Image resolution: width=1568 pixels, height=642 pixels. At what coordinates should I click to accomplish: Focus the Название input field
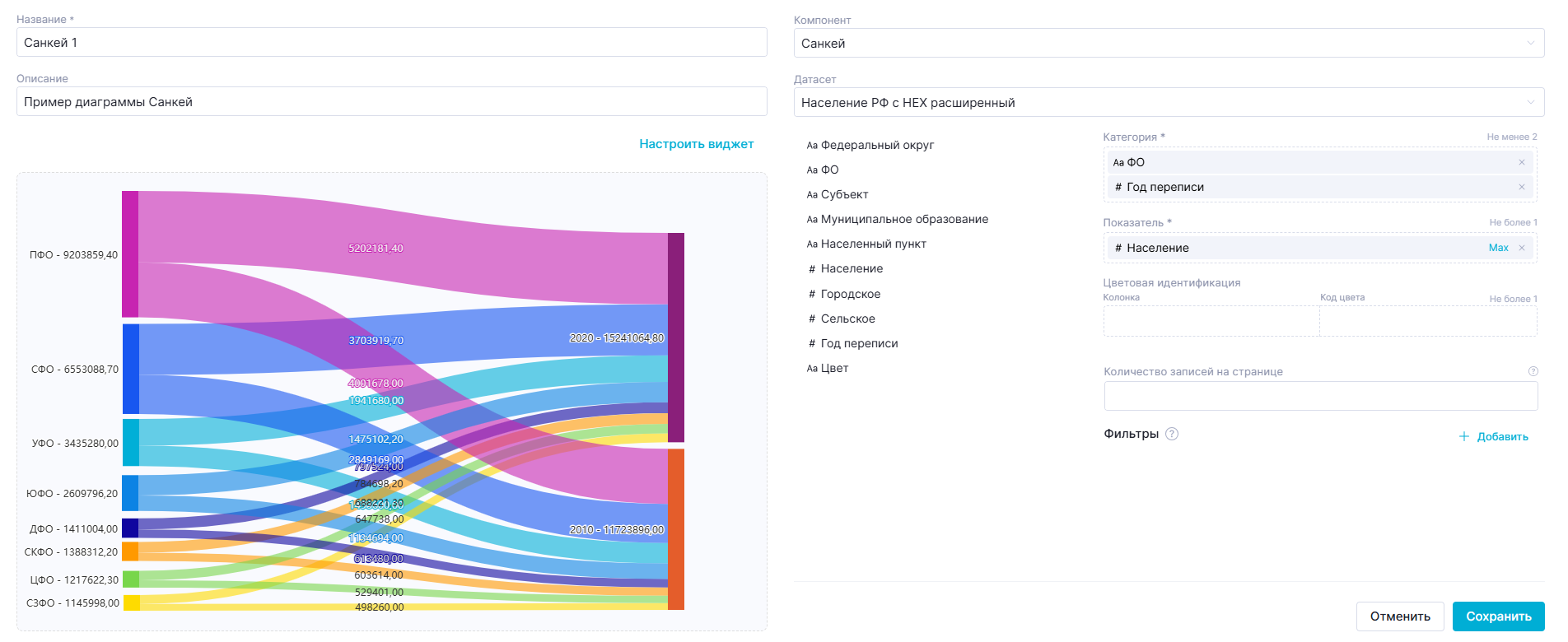[x=391, y=43]
